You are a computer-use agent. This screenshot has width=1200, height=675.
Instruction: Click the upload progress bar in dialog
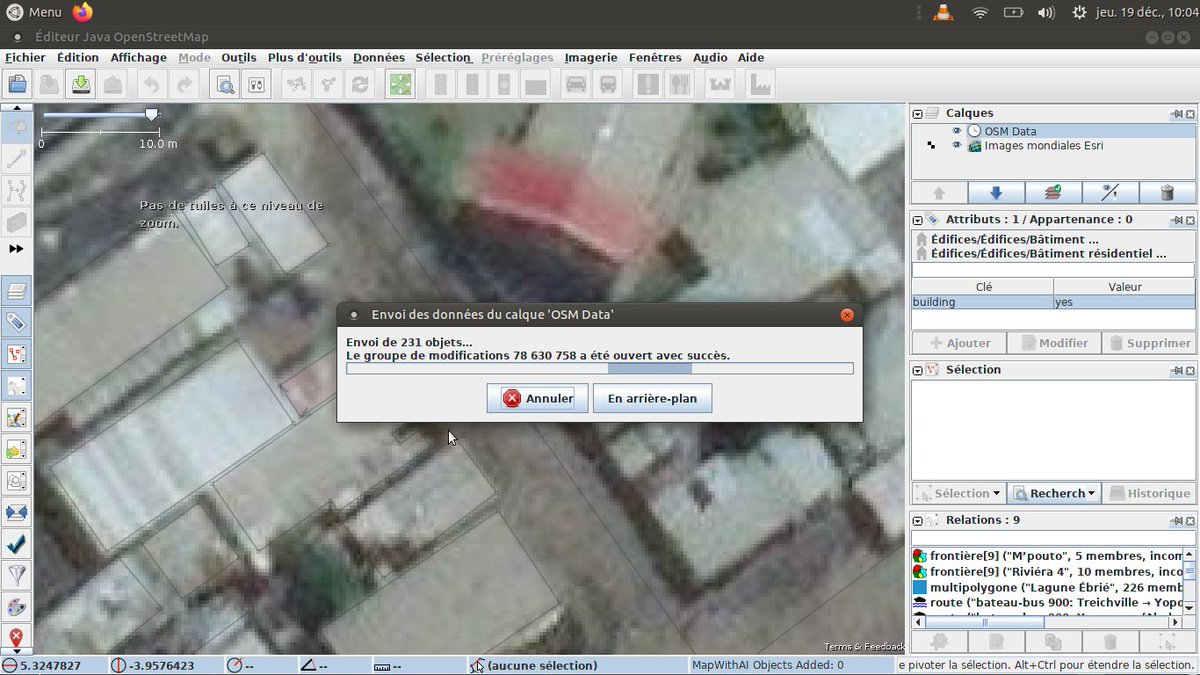(x=600, y=369)
